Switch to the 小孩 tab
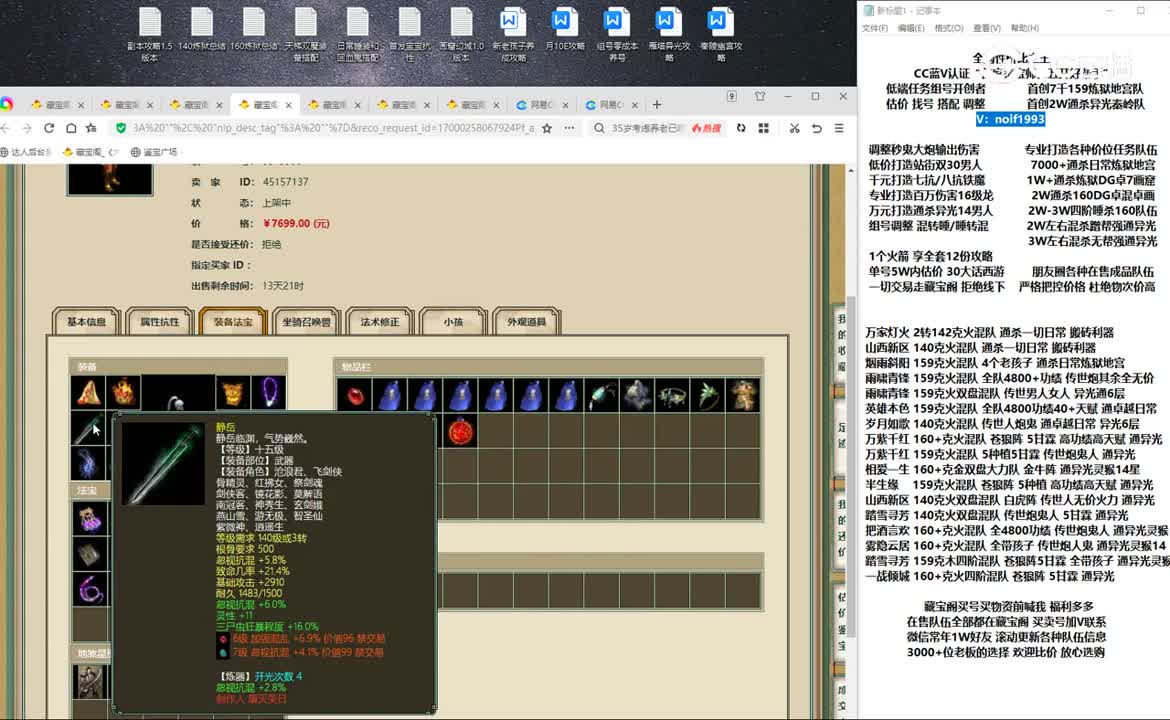The image size is (1170, 720). coord(453,322)
